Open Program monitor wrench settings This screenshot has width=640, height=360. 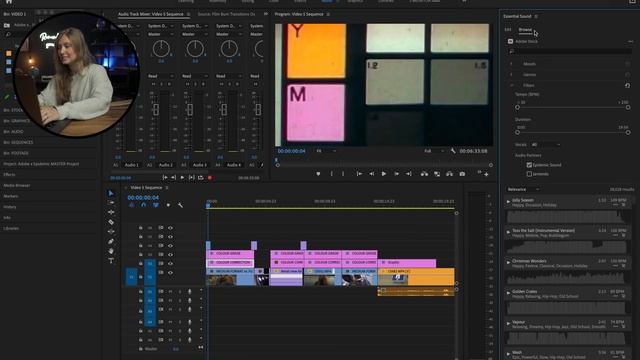click(453, 151)
